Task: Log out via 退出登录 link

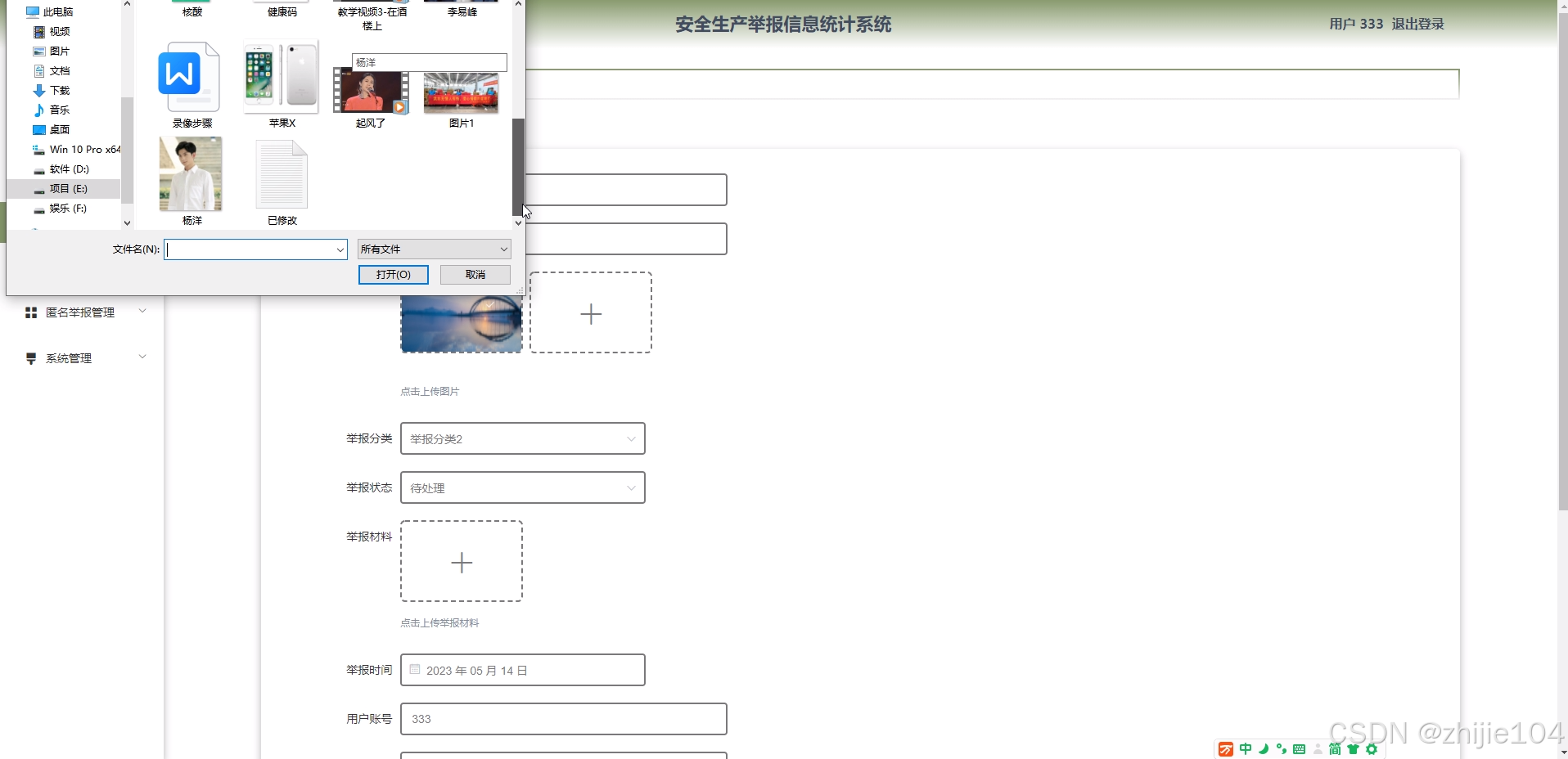Action: click(x=1418, y=25)
